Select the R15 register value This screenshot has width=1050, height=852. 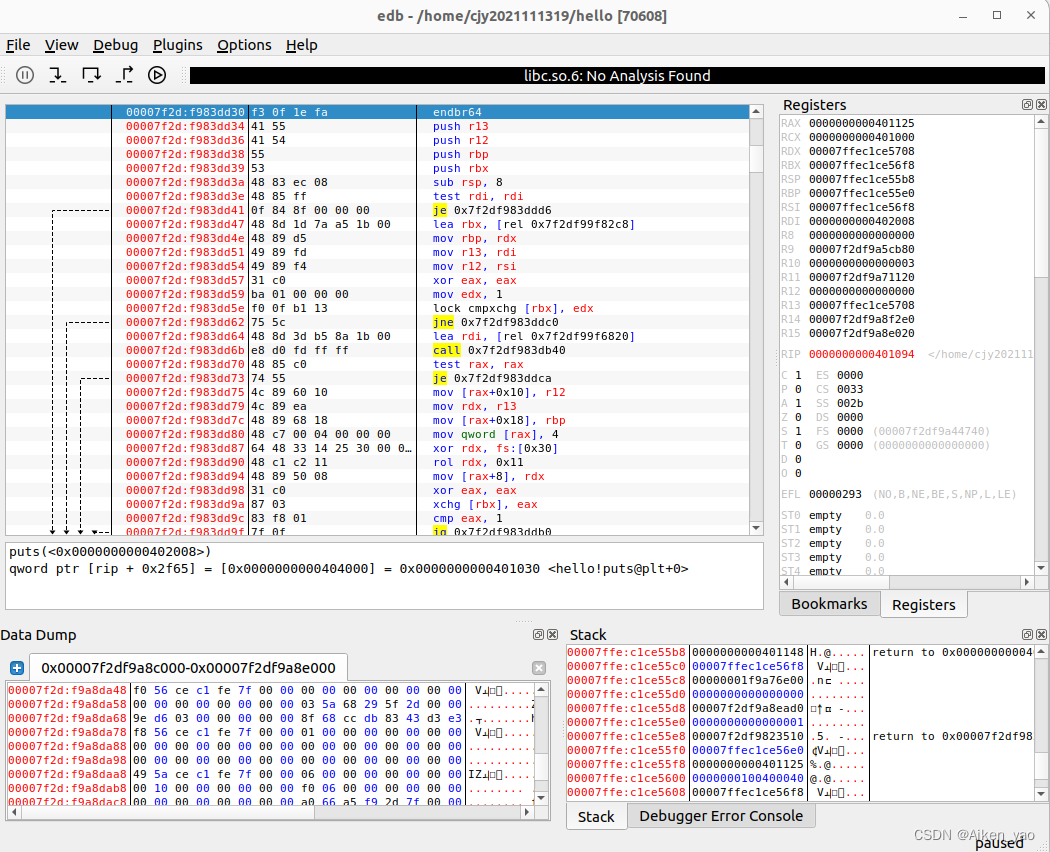tap(861, 334)
